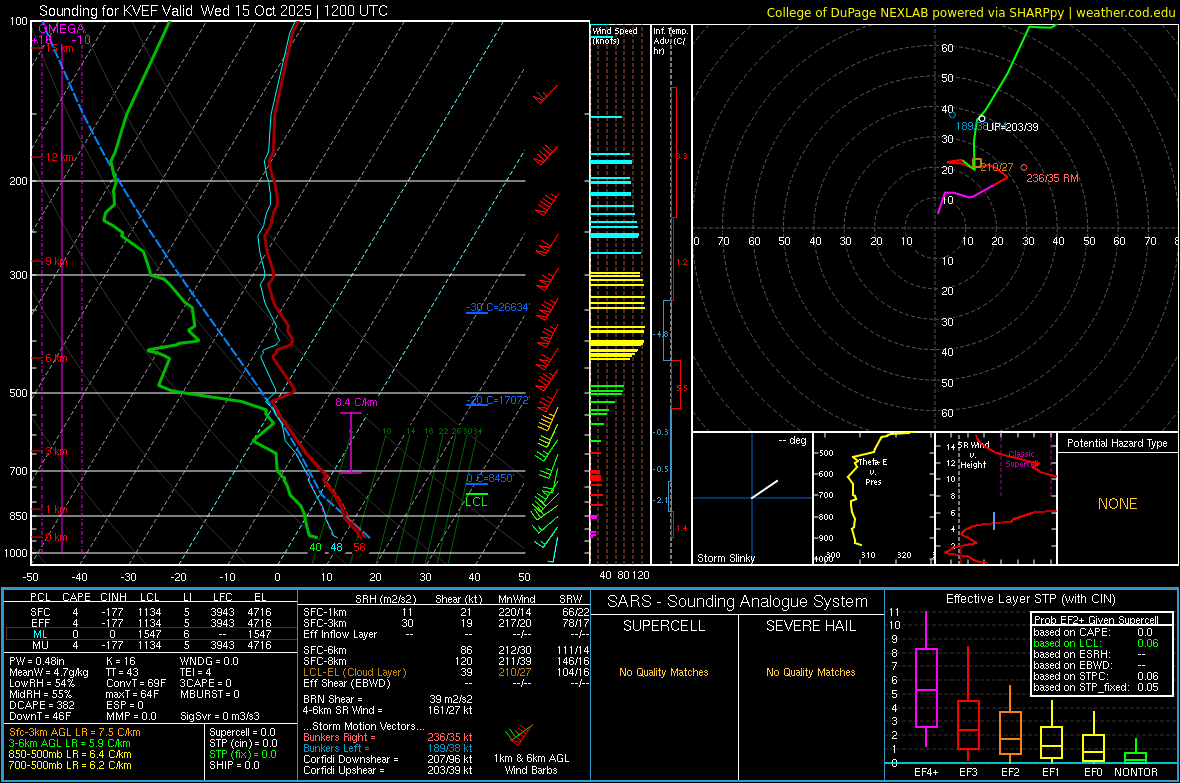Click the BRN Shear value line
Image resolution: width=1180 pixels, height=783 pixels.
click(388, 699)
